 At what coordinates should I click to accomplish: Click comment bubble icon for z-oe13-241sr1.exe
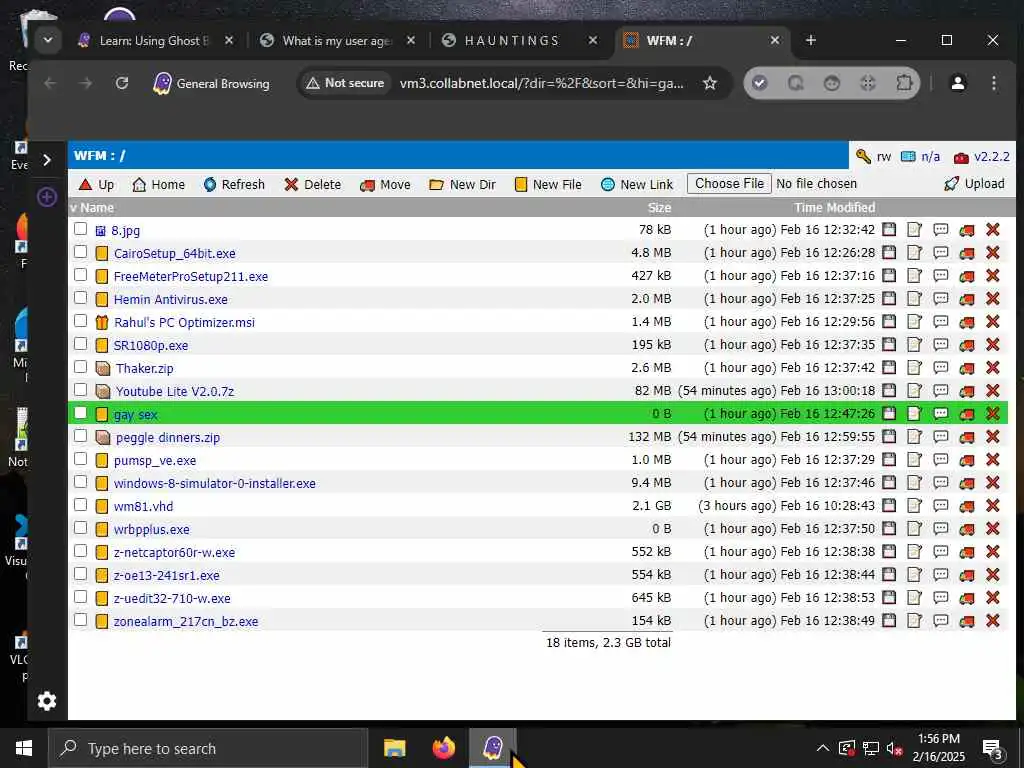click(940, 574)
